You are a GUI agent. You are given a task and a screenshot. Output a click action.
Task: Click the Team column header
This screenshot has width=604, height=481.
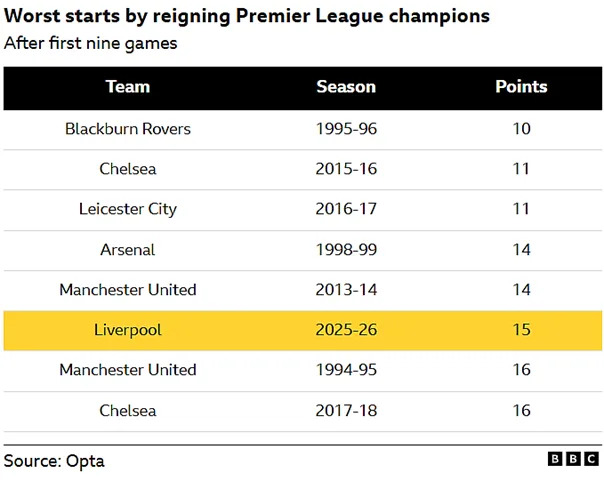[x=128, y=87]
